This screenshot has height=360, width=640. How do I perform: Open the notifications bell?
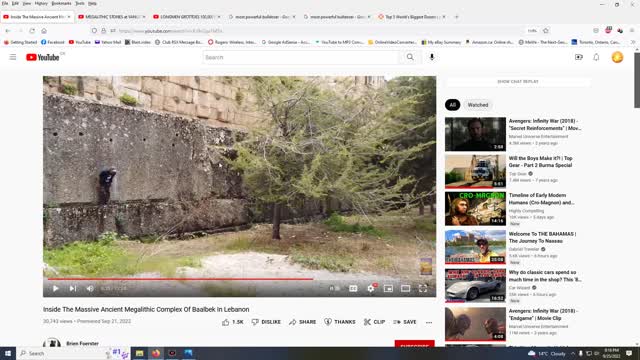pyautogui.click(x=596, y=57)
